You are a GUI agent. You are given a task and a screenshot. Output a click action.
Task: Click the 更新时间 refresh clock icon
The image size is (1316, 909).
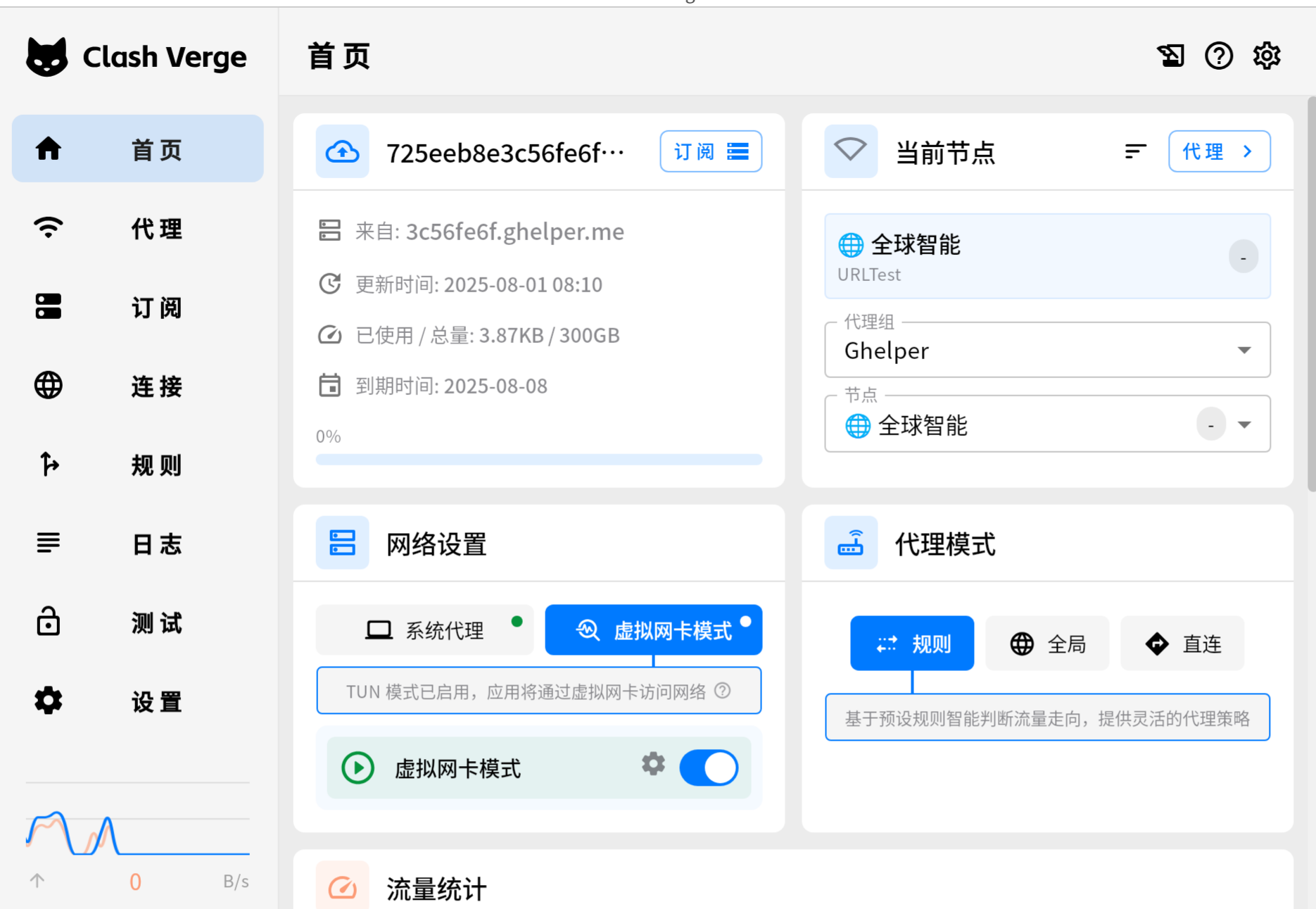tap(329, 284)
